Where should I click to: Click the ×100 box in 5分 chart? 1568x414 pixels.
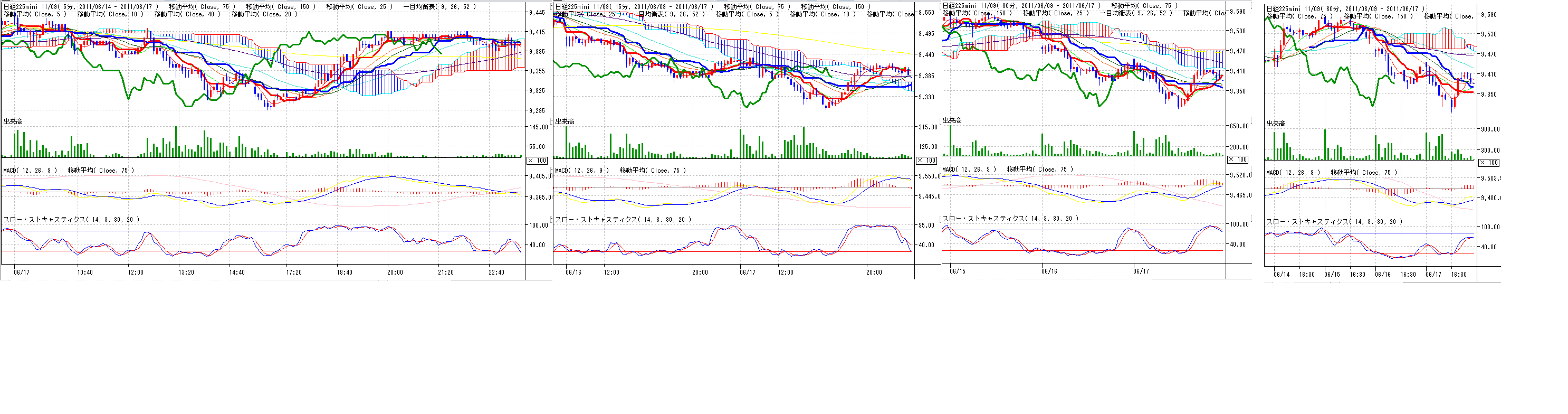click(537, 160)
